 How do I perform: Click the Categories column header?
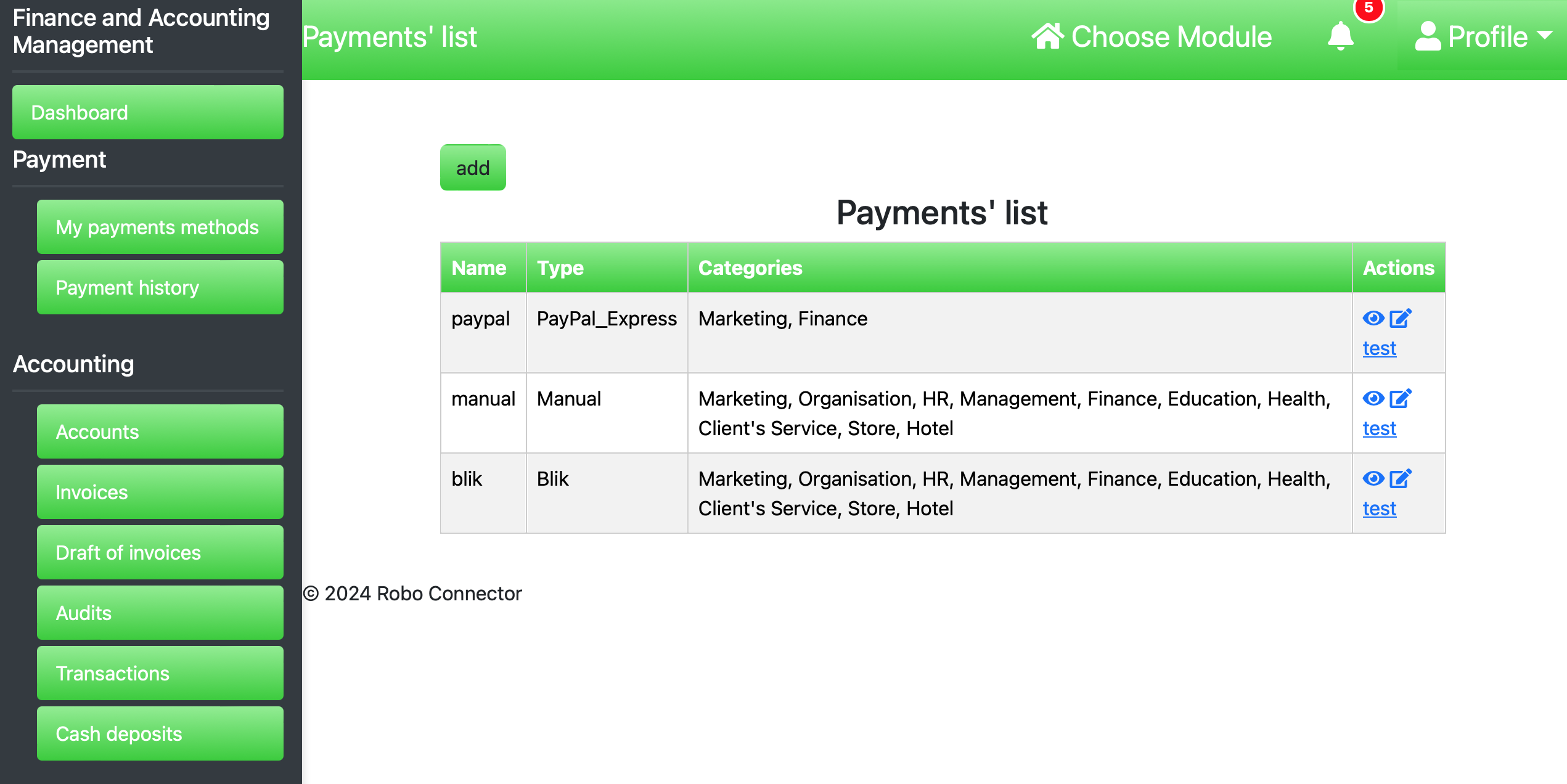[x=750, y=268]
